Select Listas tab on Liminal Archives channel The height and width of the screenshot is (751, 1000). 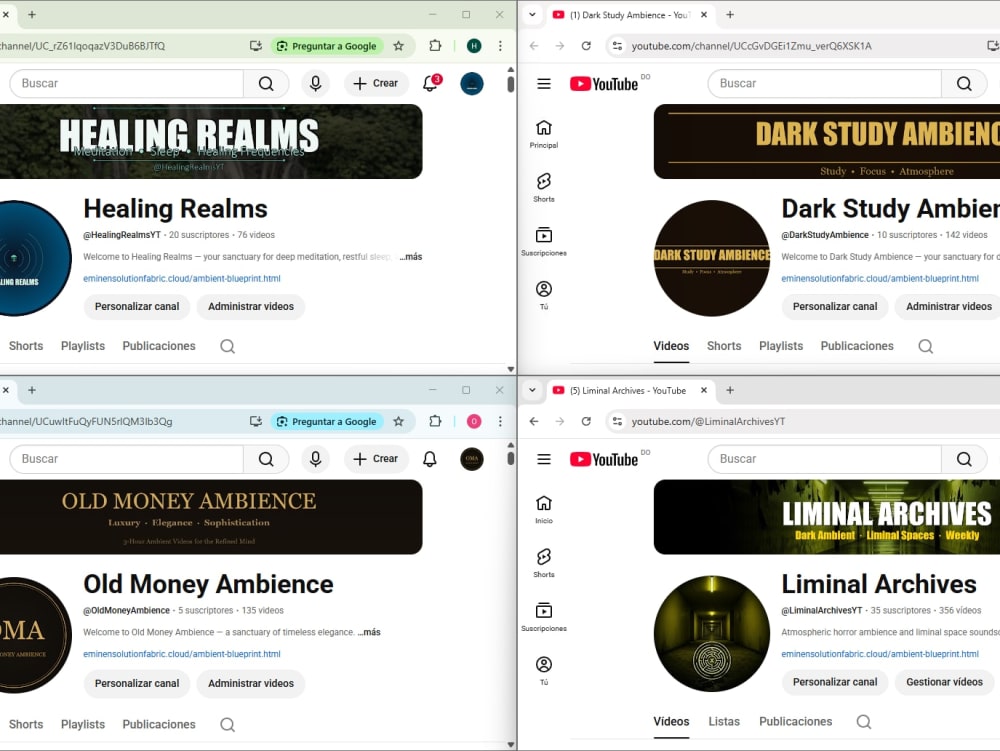coord(724,722)
